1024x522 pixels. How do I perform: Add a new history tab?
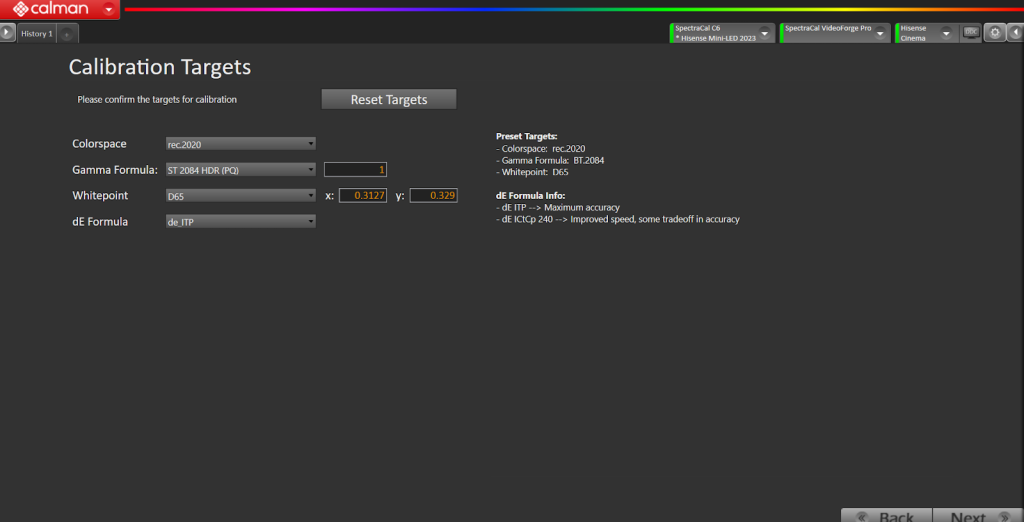(67, 33)
